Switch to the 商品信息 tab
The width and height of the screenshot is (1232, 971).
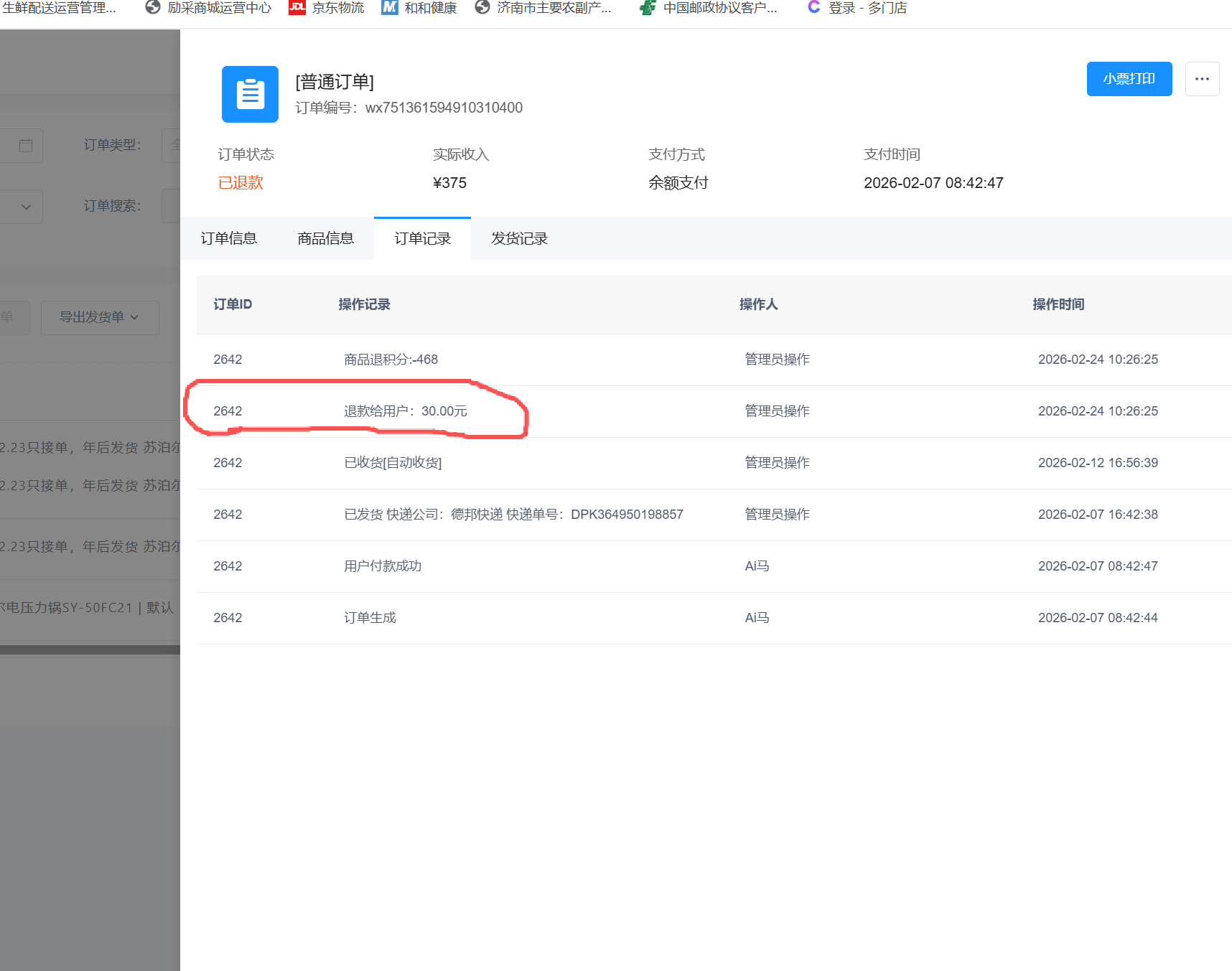click(325, 238)
